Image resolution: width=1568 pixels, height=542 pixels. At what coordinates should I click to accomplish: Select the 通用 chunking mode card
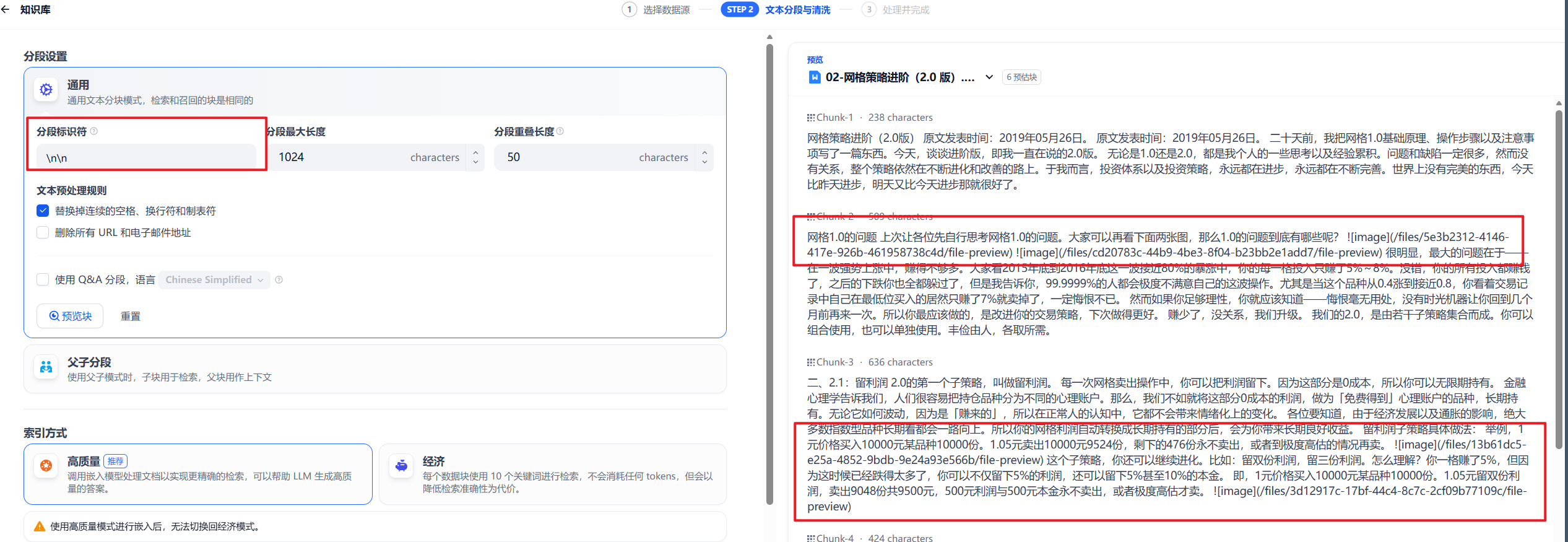pyautogui.click(x=375, y=92)
